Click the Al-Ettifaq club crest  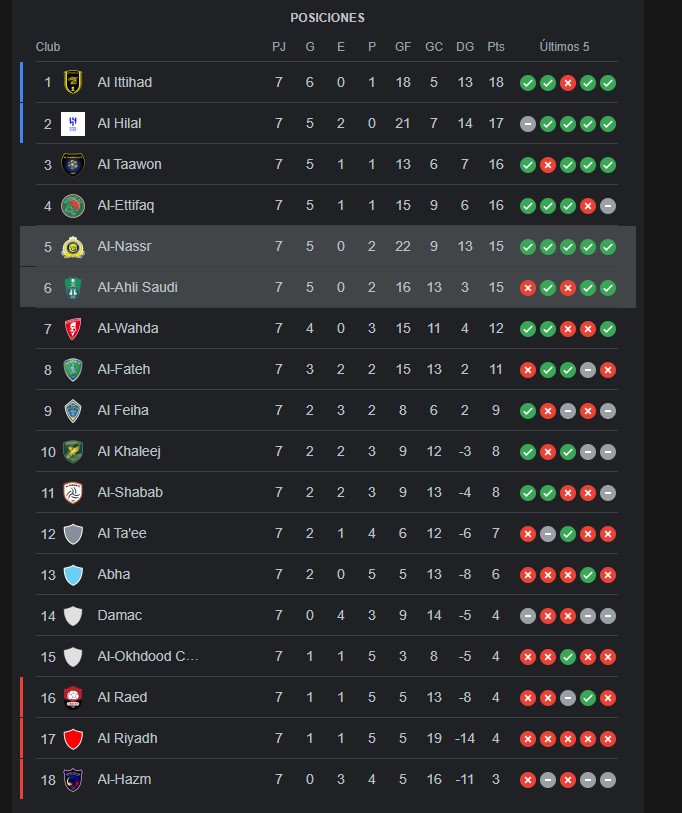pos(73,205)
